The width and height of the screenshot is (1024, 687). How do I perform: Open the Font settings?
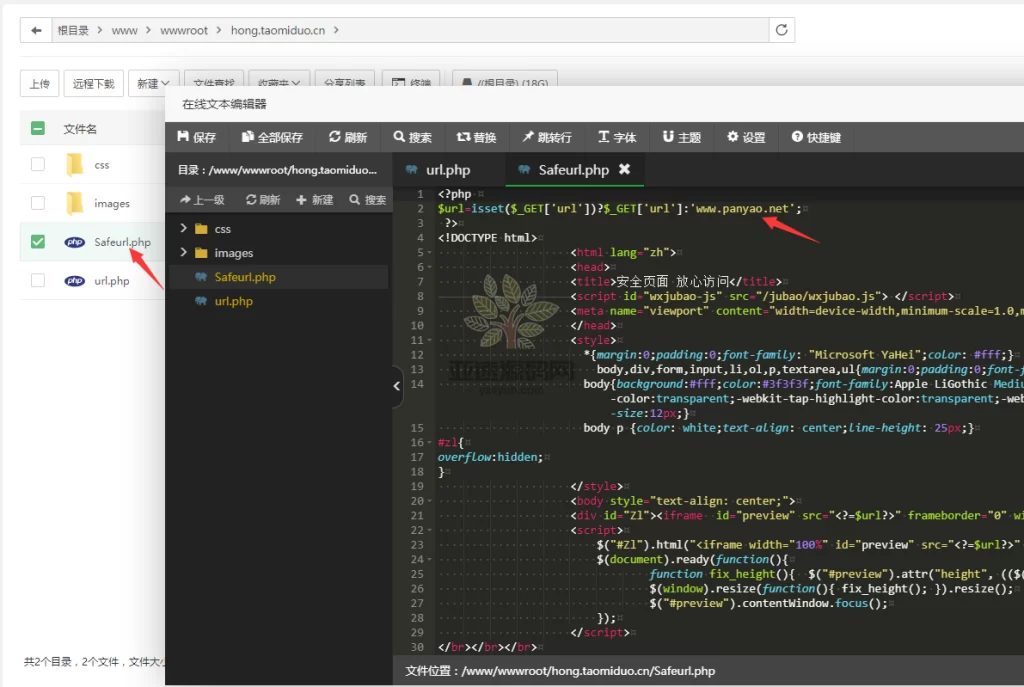[617, 137]
